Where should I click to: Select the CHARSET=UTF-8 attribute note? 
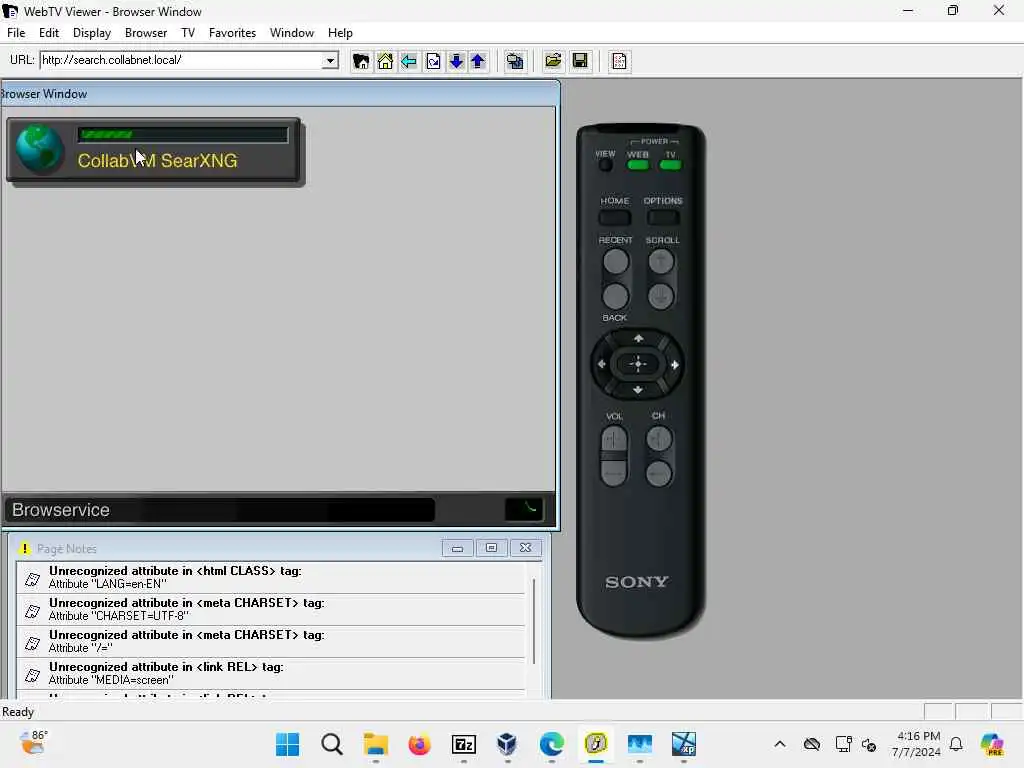click(x=270, y=609)
